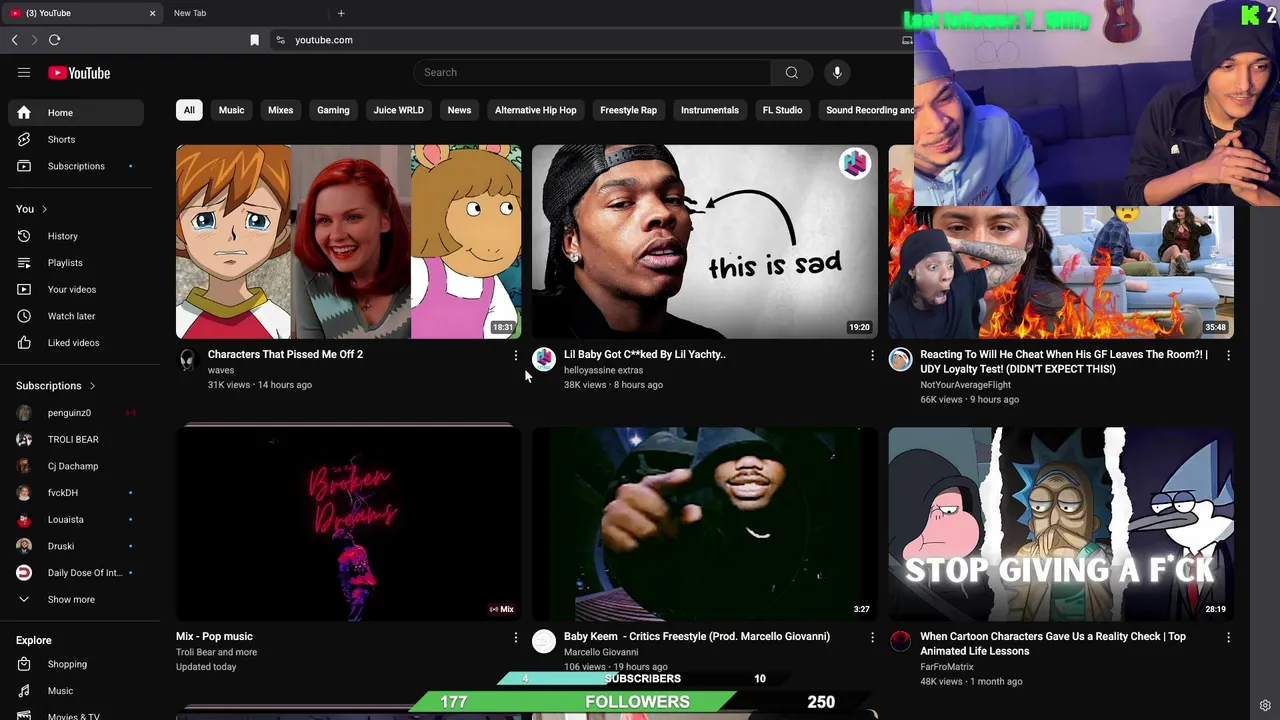This screenshot has height=720, width=1280.
Task: Open Daily Dose Of Int... subscription
Action: (x=76, y=573)
